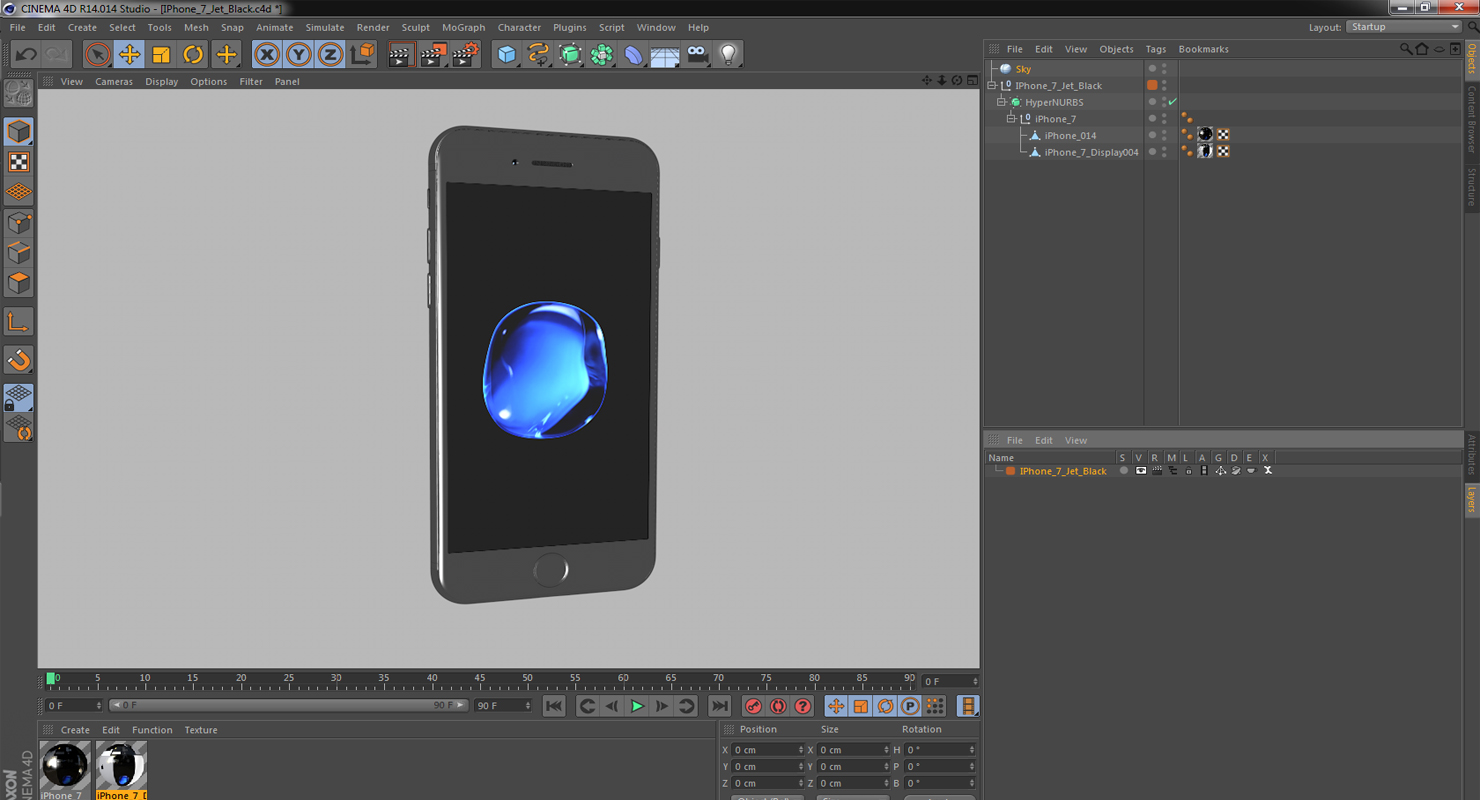
Task: Activate the Move tool in top toolbar
Action: (129, 54)
